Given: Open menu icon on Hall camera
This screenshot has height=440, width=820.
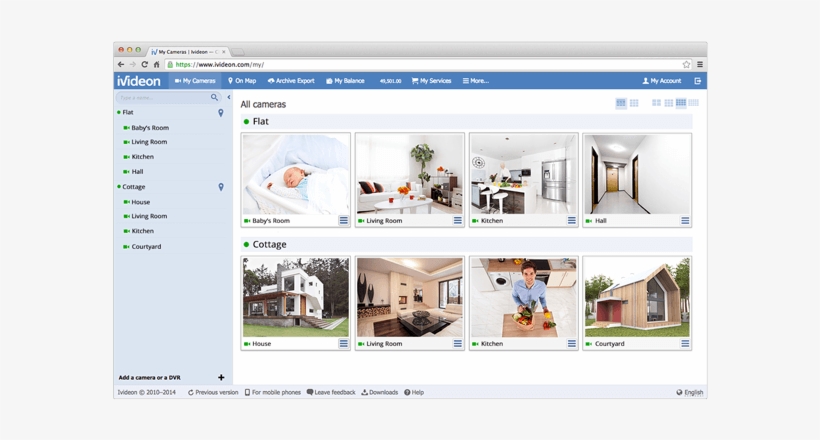Looking at the screenshot, I should 685,221.
